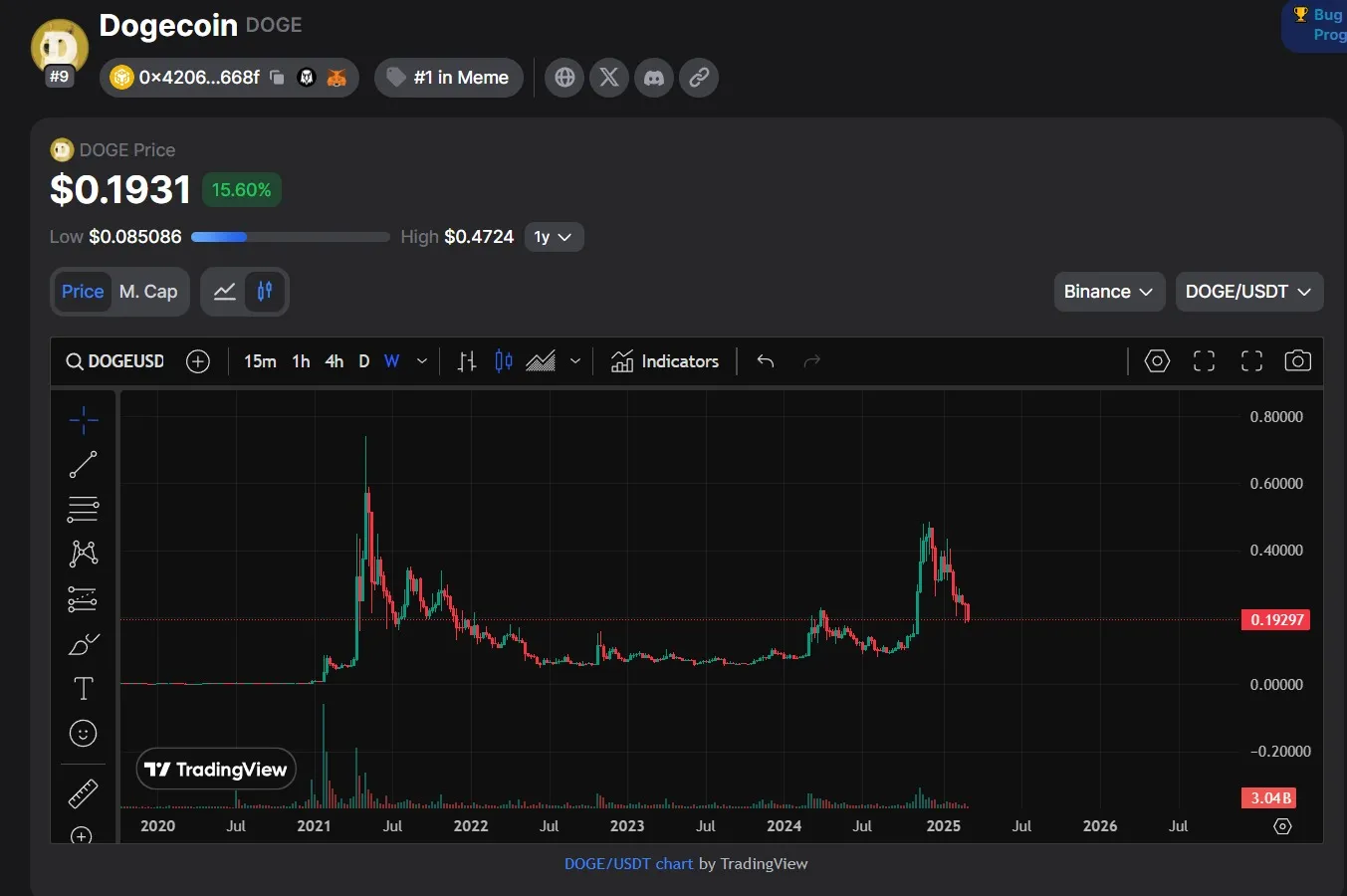
Task: Switch to line chart view
Action: pos(225,292)
